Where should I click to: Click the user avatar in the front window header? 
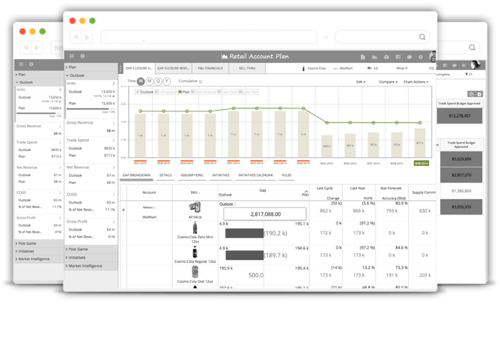point(433,56)
